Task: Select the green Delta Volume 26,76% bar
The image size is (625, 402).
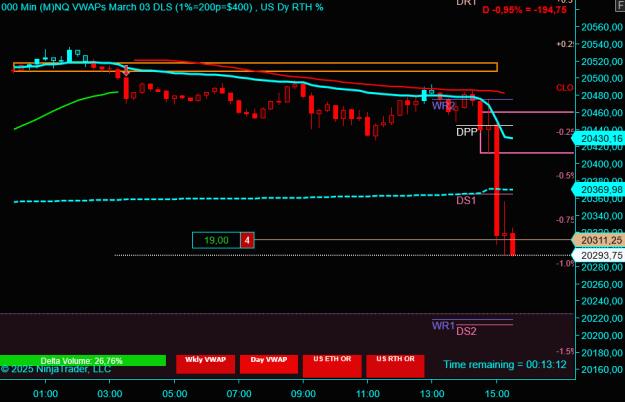Action: point(83,361)
